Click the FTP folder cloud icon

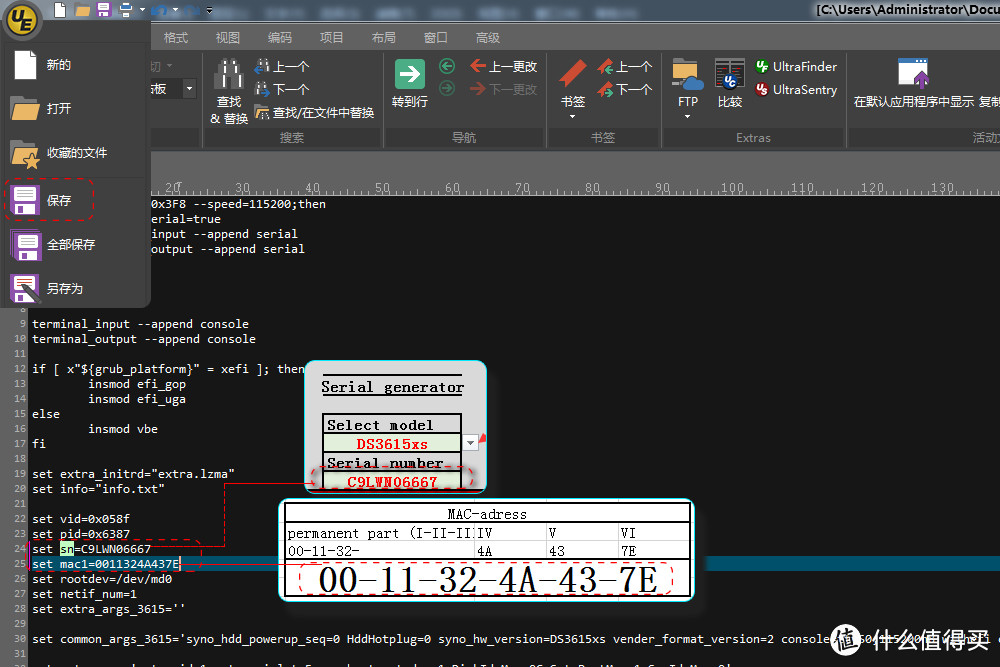[688, 74]
